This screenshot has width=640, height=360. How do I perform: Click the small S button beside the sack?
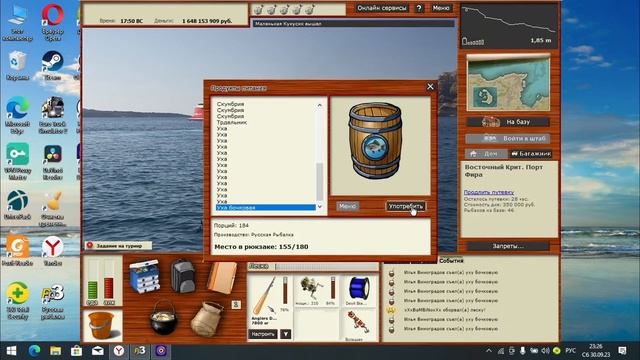click(x=236, y=304)
